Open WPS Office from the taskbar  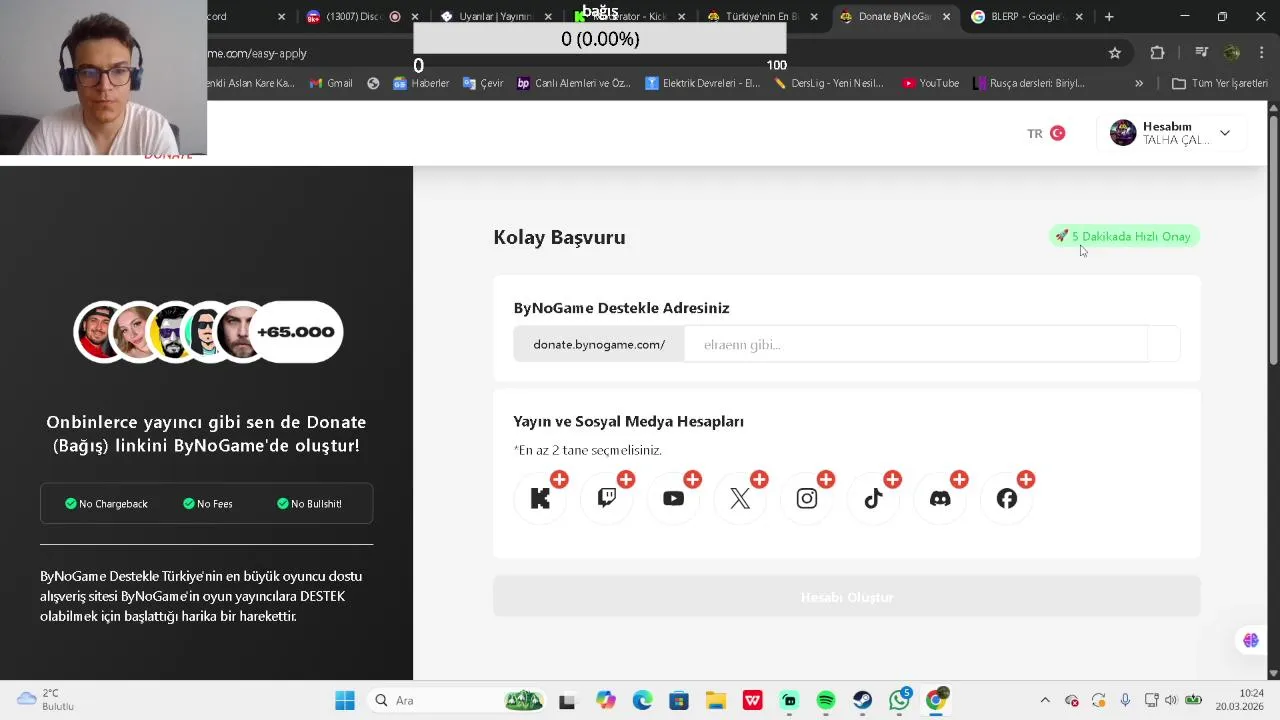(753, 700)
